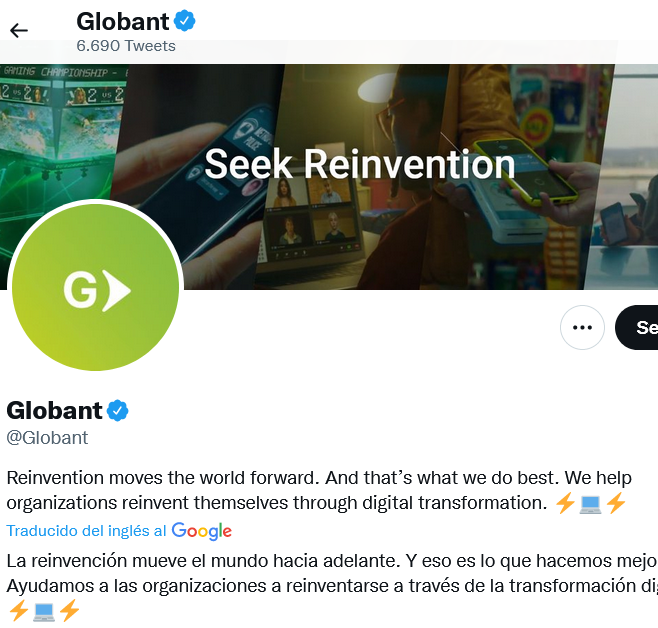Click the verified badge in the top header
Image resolution: width=658 pixels, height=628 pixels.
tap(185, 21)
